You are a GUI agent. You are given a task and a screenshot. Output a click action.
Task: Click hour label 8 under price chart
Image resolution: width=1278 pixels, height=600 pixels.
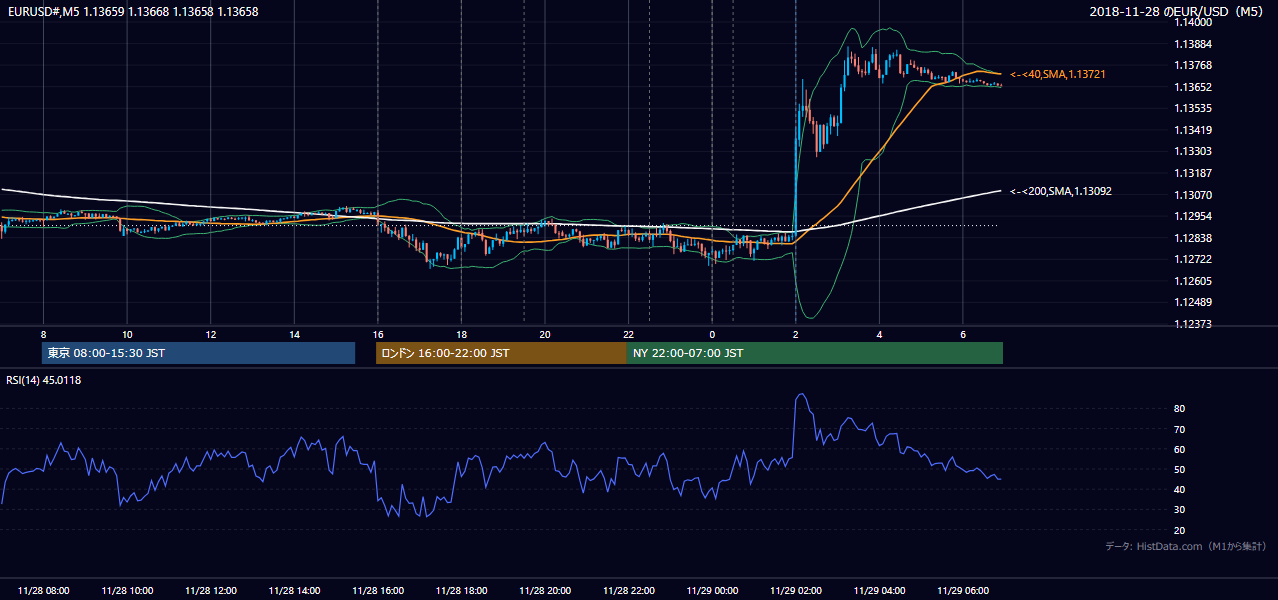click(43, 334)
